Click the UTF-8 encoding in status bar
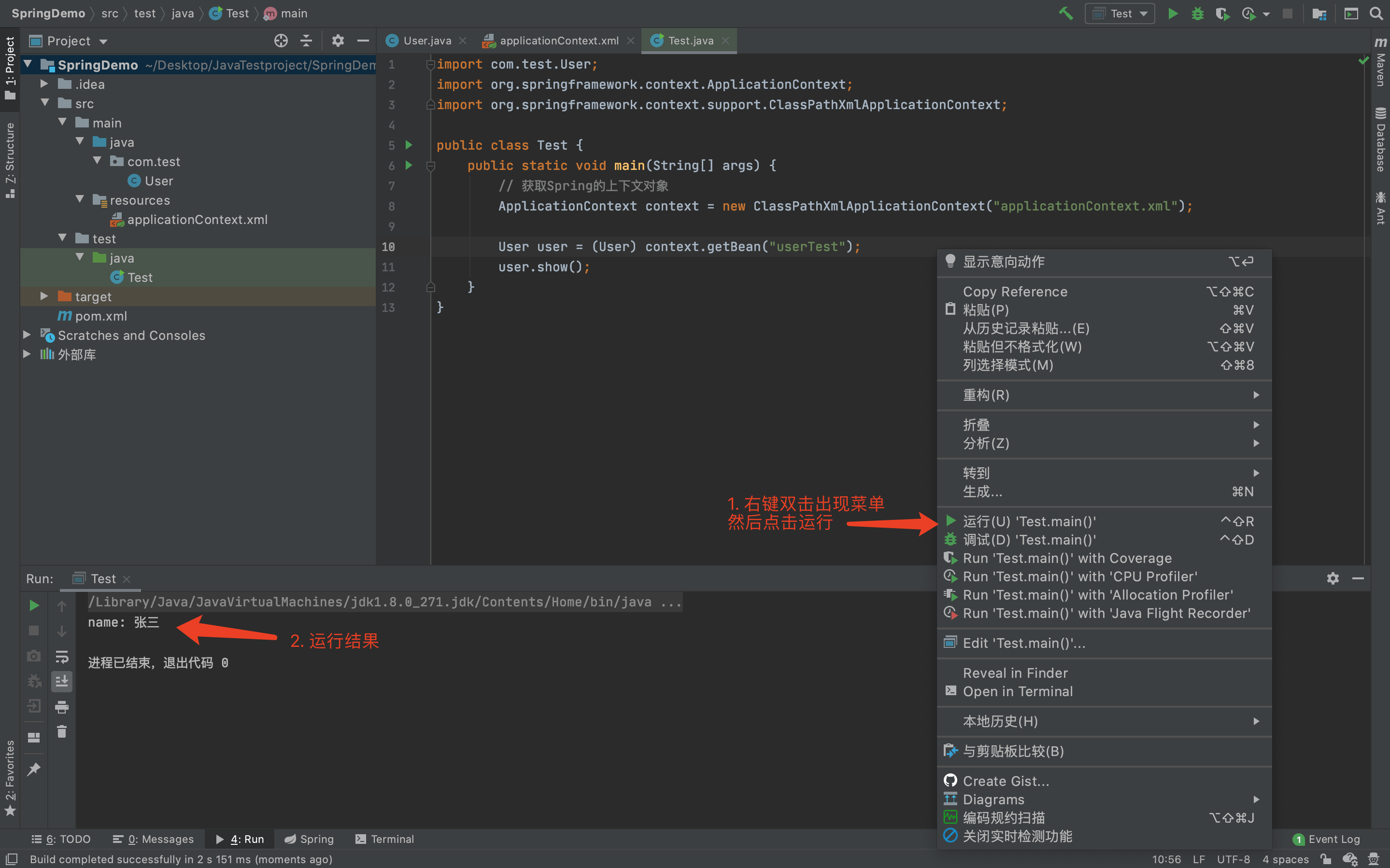This screenshot has width=1390, height=868. coord(1233,859)
